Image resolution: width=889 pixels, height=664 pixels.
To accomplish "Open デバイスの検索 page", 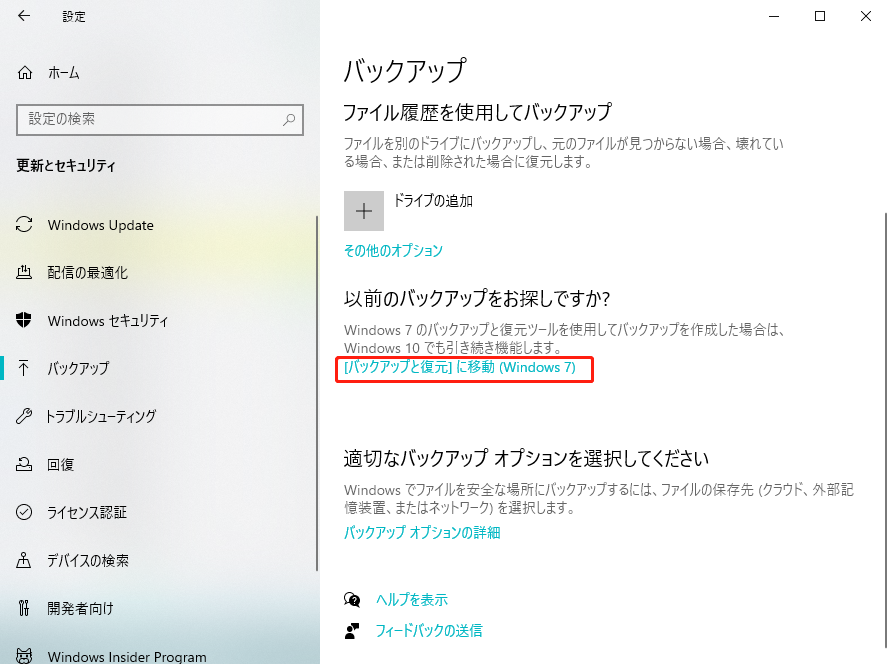I will [88, 560].
